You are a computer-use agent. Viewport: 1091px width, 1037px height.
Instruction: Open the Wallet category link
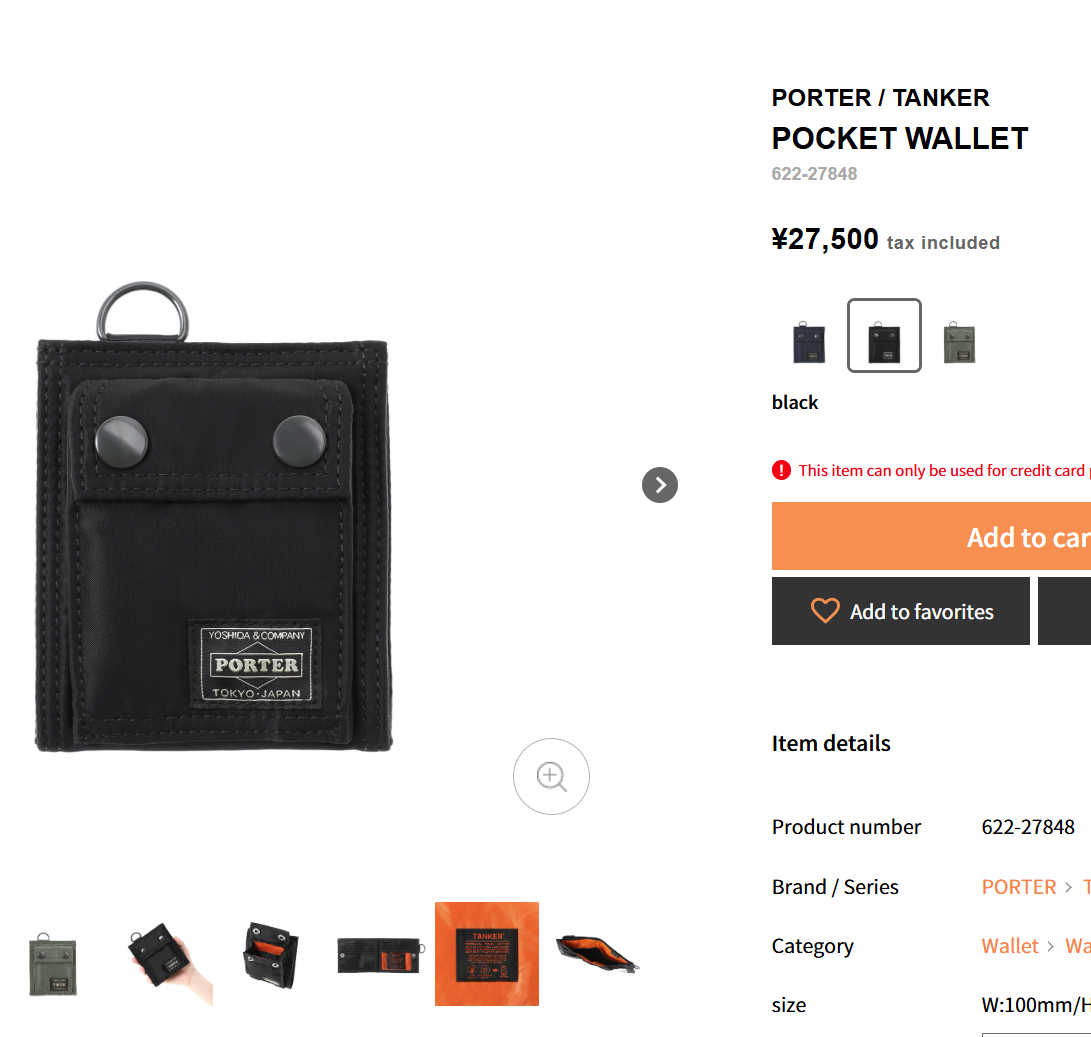(1010, 946)
